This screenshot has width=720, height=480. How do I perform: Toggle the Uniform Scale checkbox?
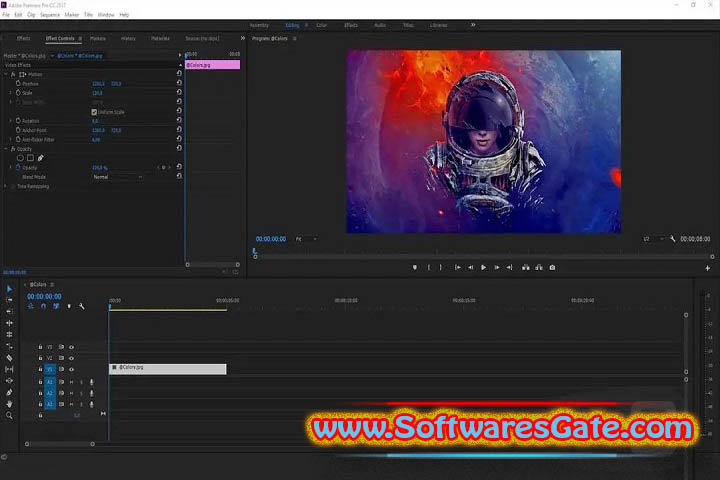pyautogui.click(x=94, y=112)
